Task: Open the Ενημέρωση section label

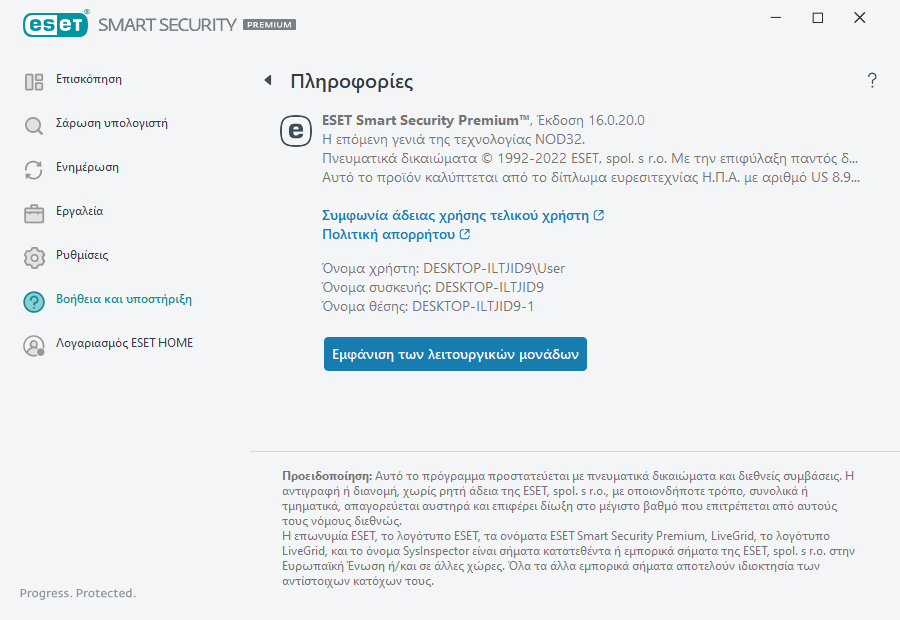Action: [x=87, y=167]
